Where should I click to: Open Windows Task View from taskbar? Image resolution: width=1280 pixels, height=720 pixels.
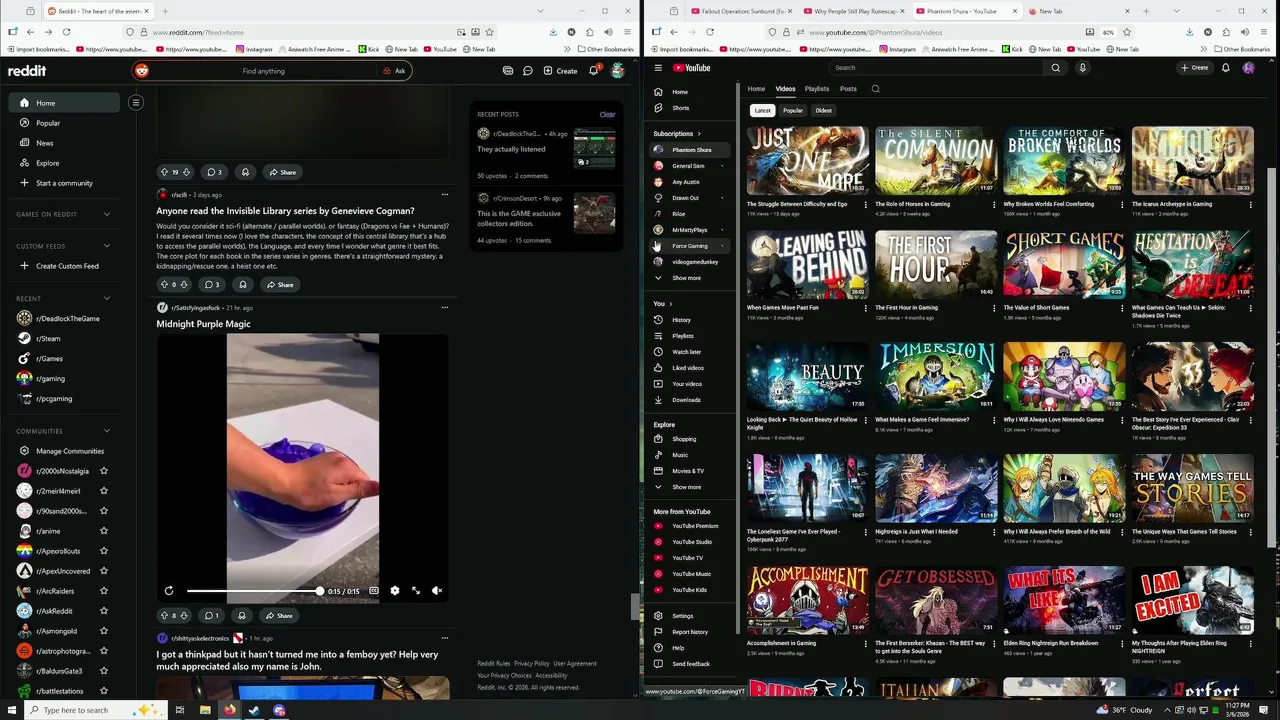click(x=180, y=710)
